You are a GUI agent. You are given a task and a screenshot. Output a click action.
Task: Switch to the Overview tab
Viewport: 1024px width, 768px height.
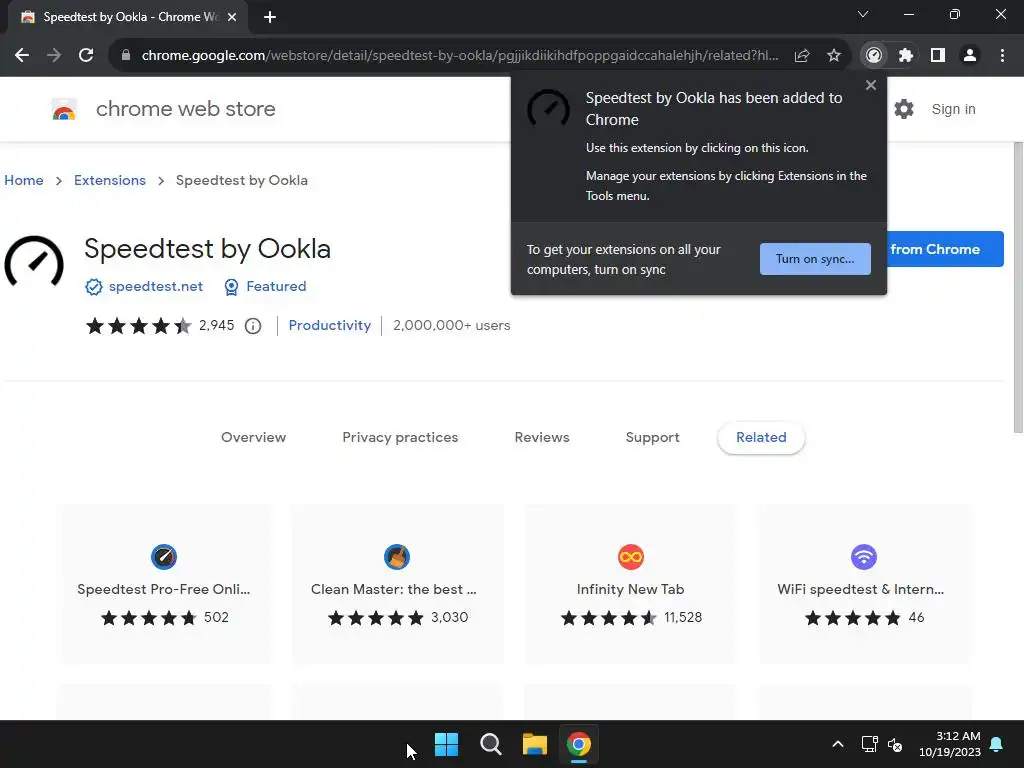tap(253, 438)
